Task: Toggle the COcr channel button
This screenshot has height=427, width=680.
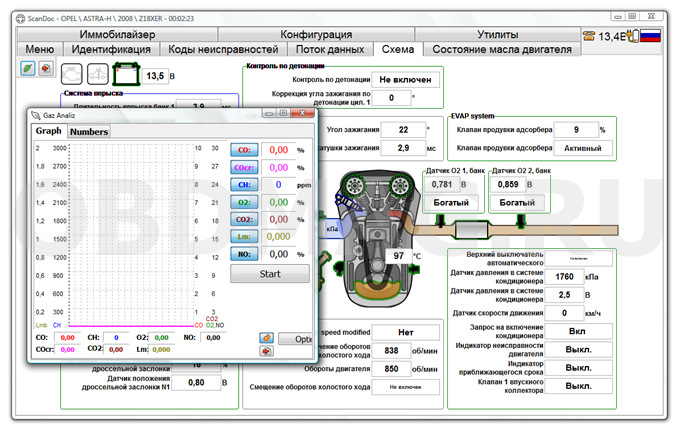Action: point(243,168)
